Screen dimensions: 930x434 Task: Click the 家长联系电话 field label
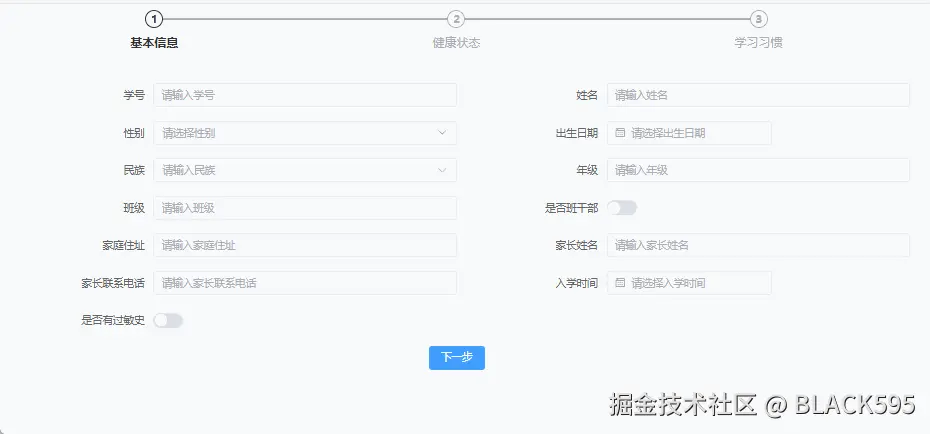(113, 283)
